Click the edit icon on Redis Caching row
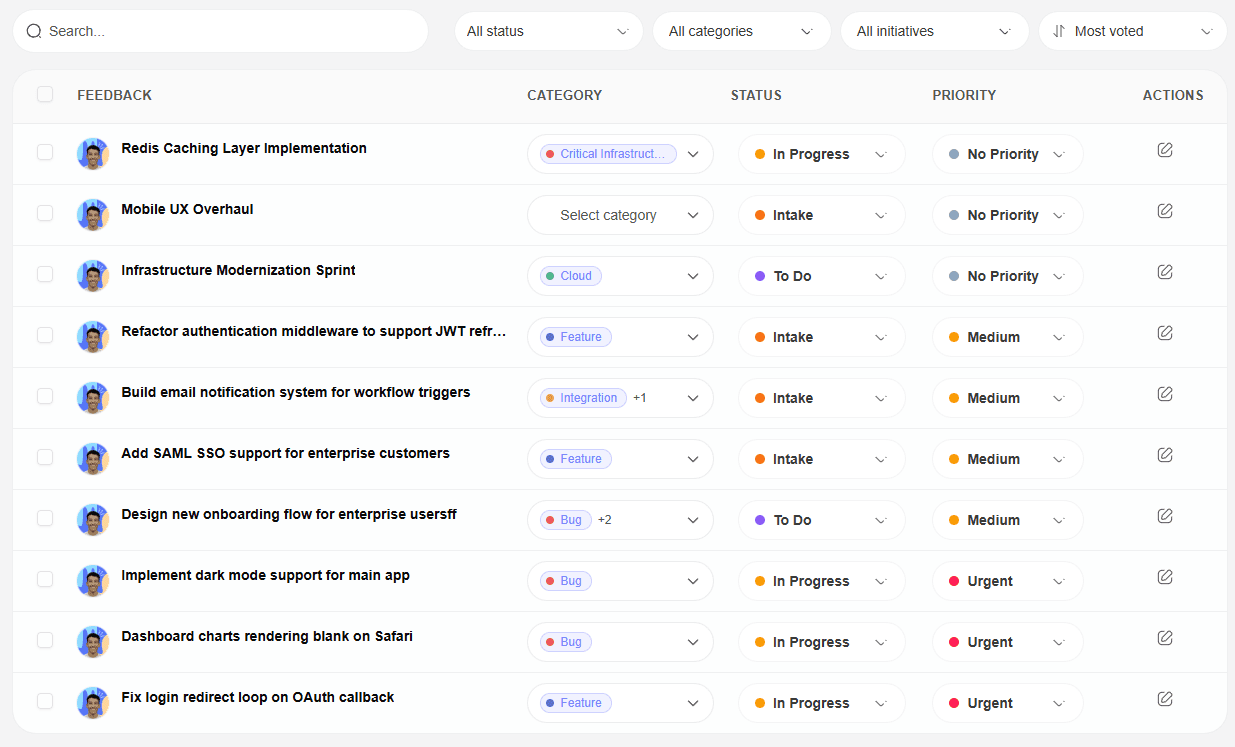The image size is (1235, 747). coord(1165,149)
